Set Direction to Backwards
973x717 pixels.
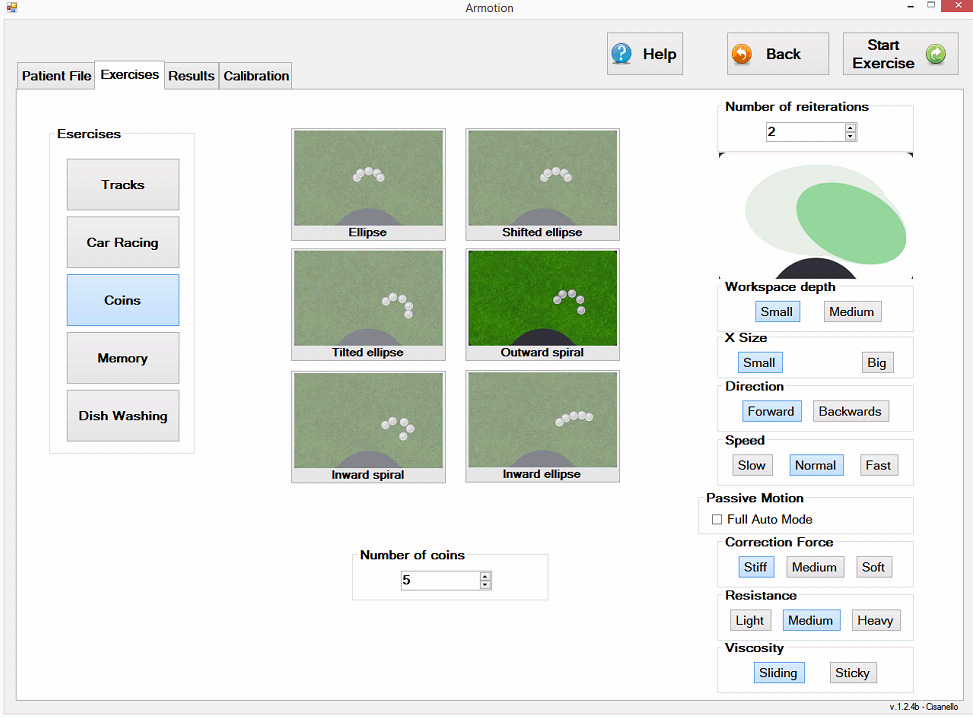point(850,411)
